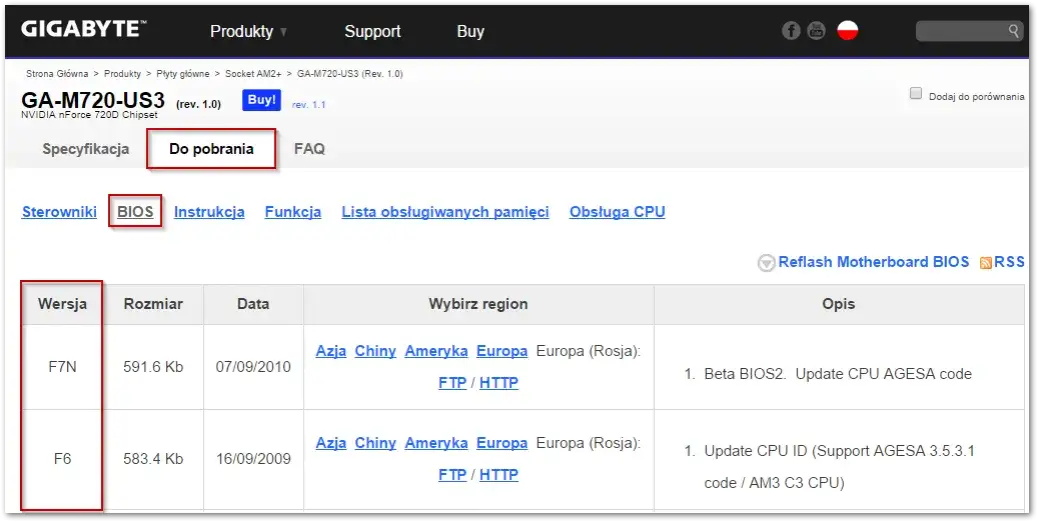Open Lista obsługiwanych pamięci link
Viewport: 1038px width, 522px height.
point(446,212)
